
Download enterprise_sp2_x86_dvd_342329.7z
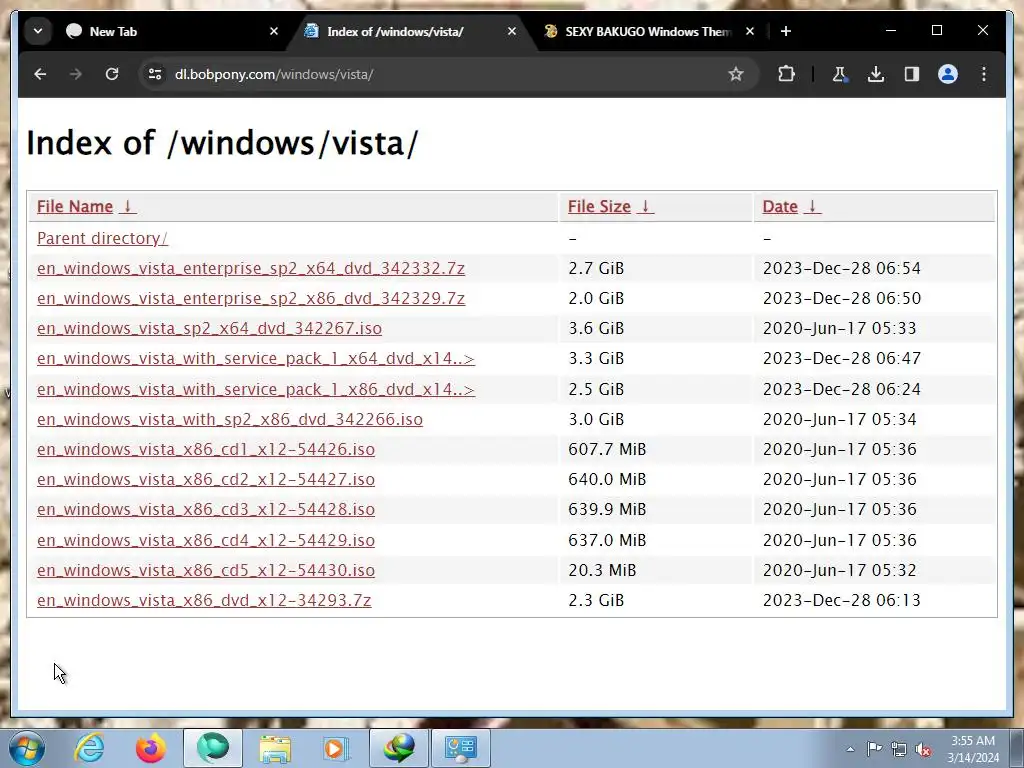251,298
